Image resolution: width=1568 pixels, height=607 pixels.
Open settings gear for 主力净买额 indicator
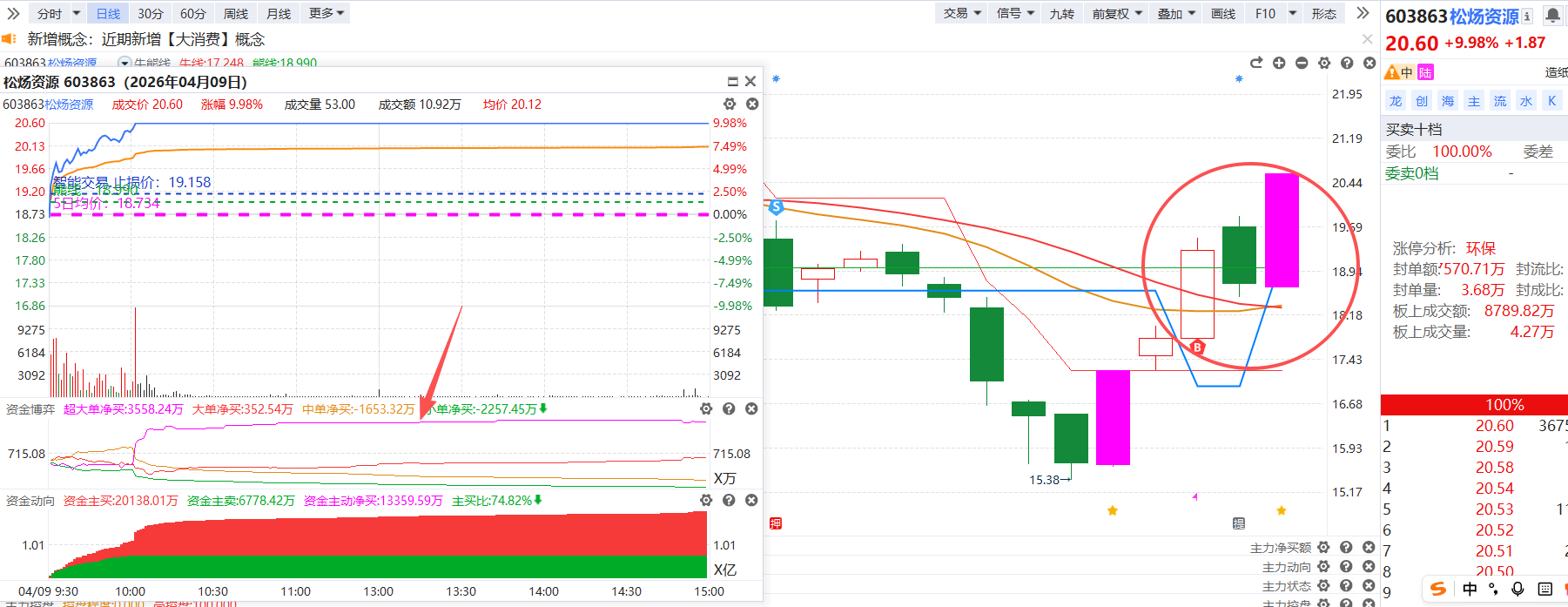1323,548
